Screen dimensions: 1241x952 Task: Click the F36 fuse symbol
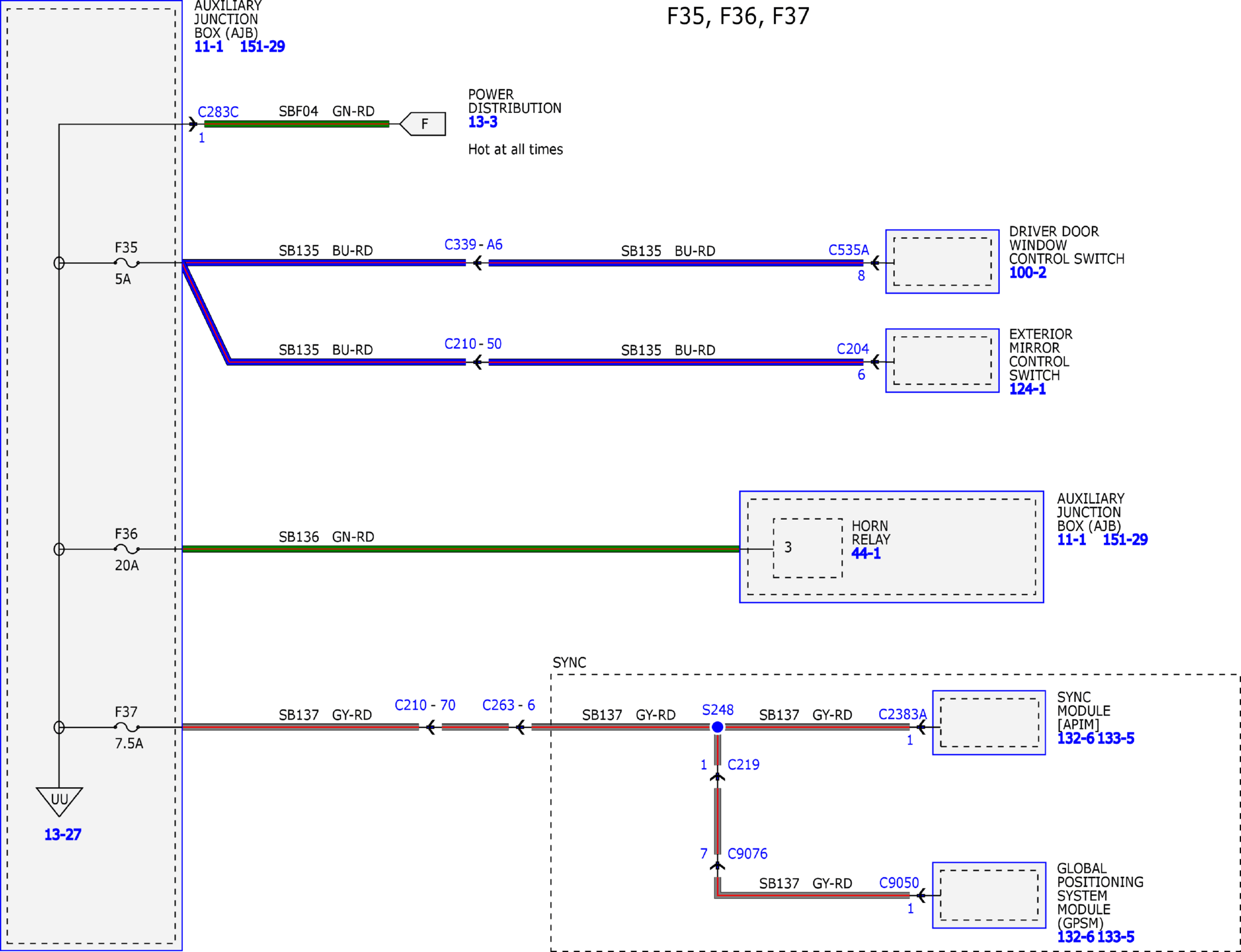point(126,549)
